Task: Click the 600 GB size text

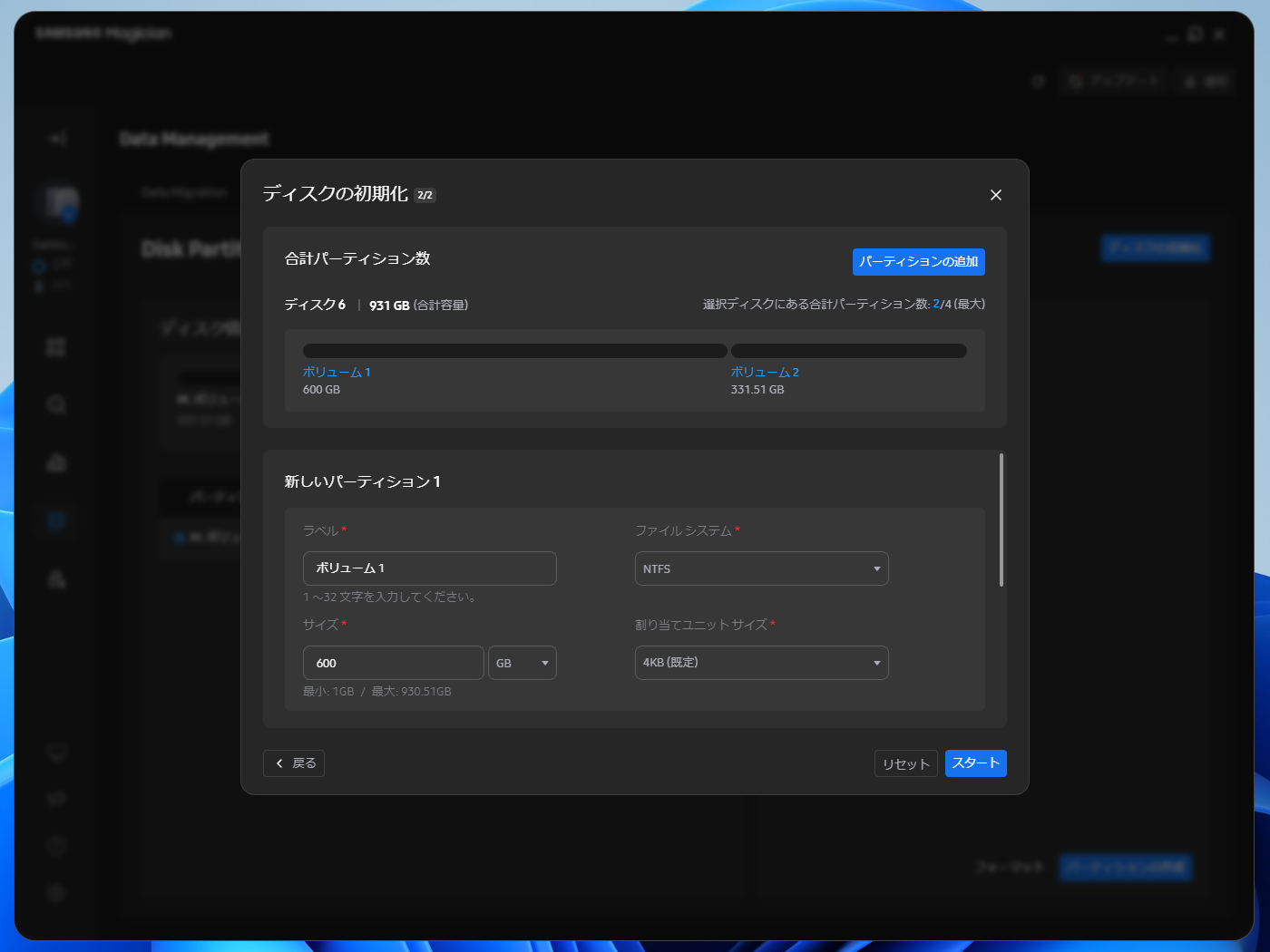Action: 321,390
